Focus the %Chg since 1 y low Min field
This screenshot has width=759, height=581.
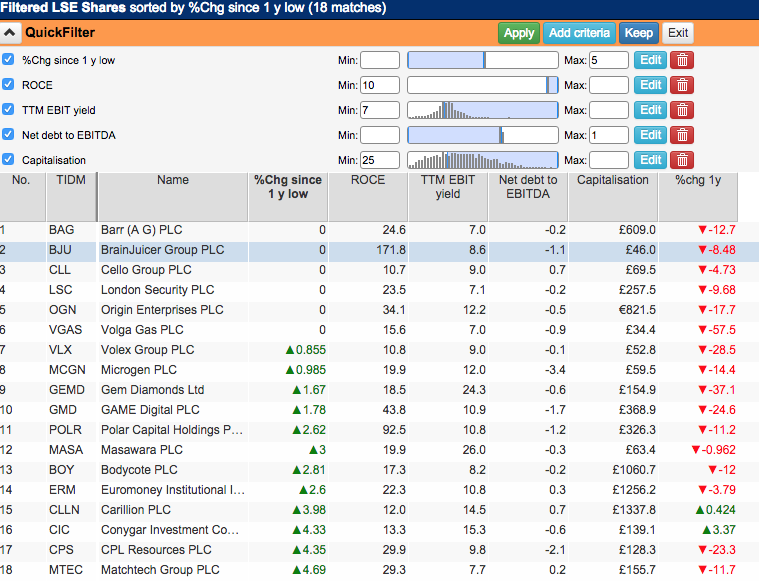tap(380, 60)
